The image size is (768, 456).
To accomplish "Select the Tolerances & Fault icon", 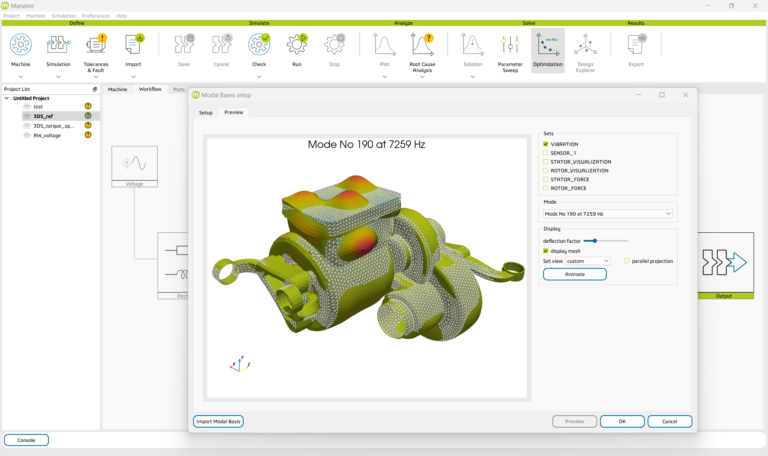I will click(96, 45).
